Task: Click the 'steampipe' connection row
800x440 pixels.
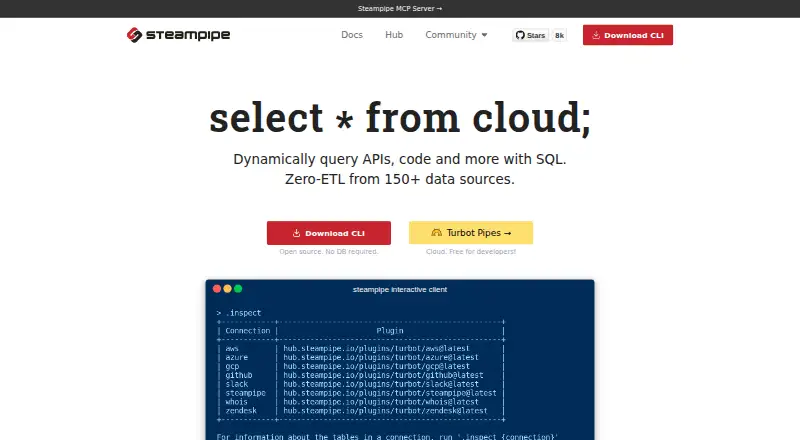Action: pos(360,393)
